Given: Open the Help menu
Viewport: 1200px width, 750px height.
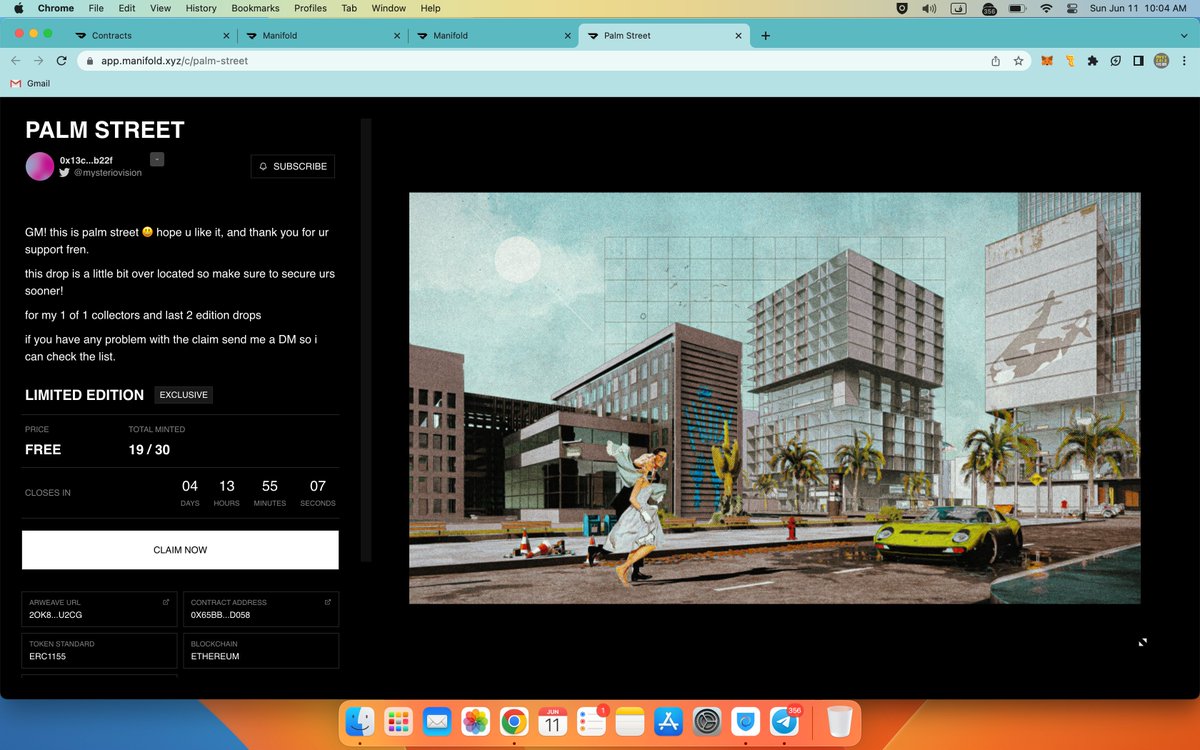Looking at the screenshot, I should 430,8.
